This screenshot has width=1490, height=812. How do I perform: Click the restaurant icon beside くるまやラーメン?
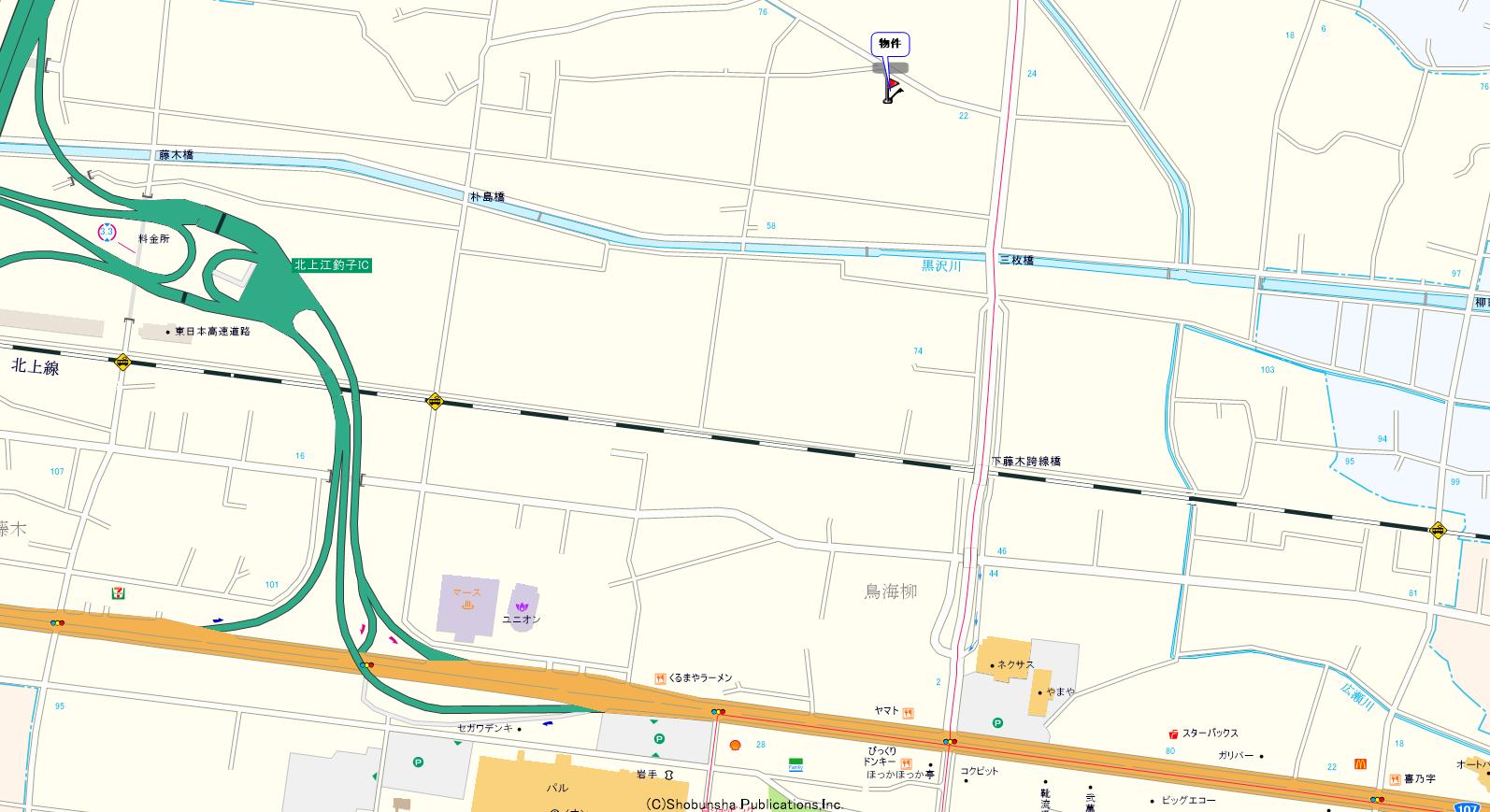coord(660,678)
